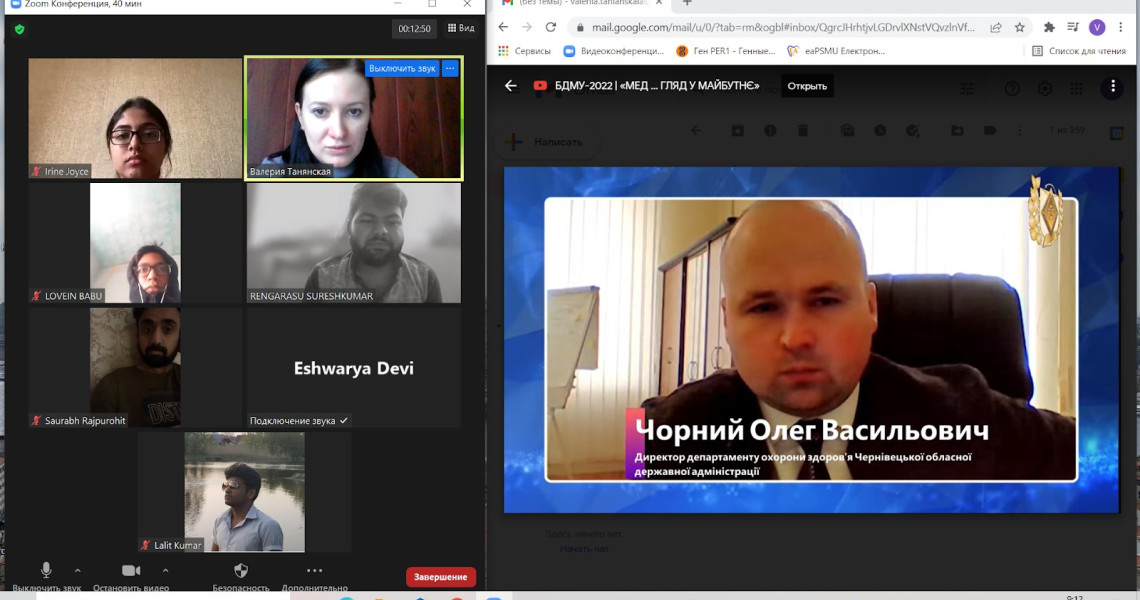
Task: Click Gmail back to inbox arrow
Action: coord(696,130)
